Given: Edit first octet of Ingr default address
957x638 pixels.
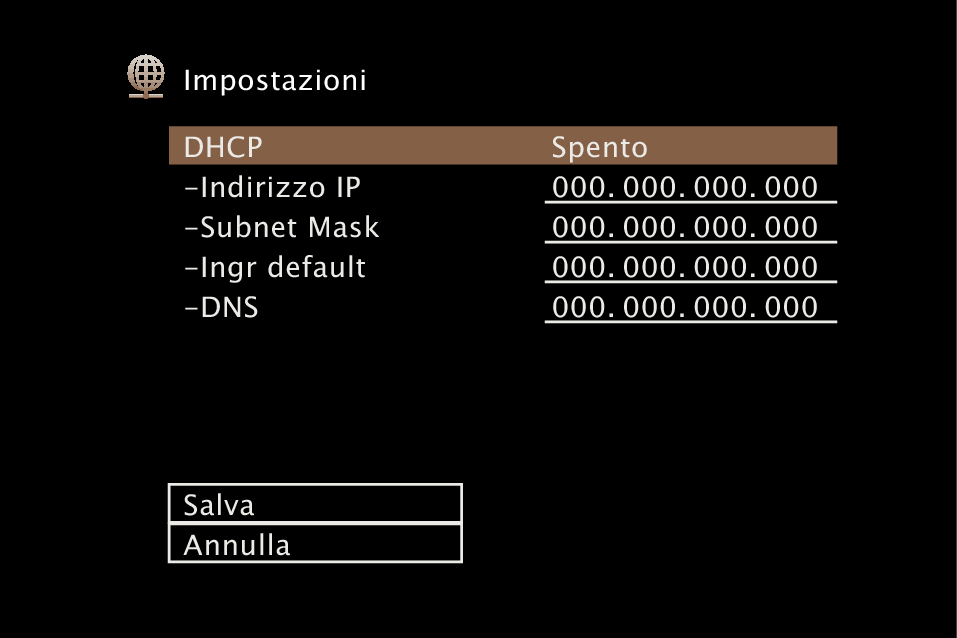Looking at the screenshot, I should click(580, 267).
